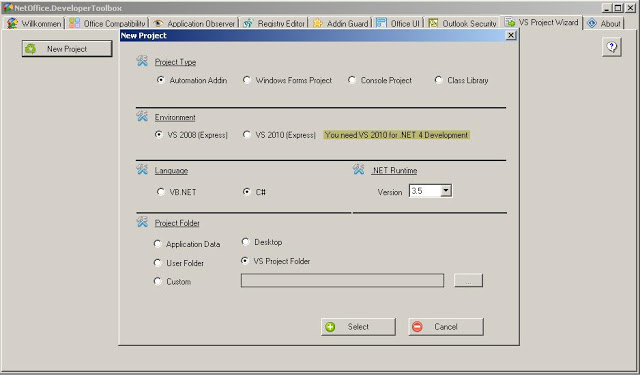Click the Project Folder wrench icon
The width and height of the screenshot is (640, 376).
click(x=142, y=222)
